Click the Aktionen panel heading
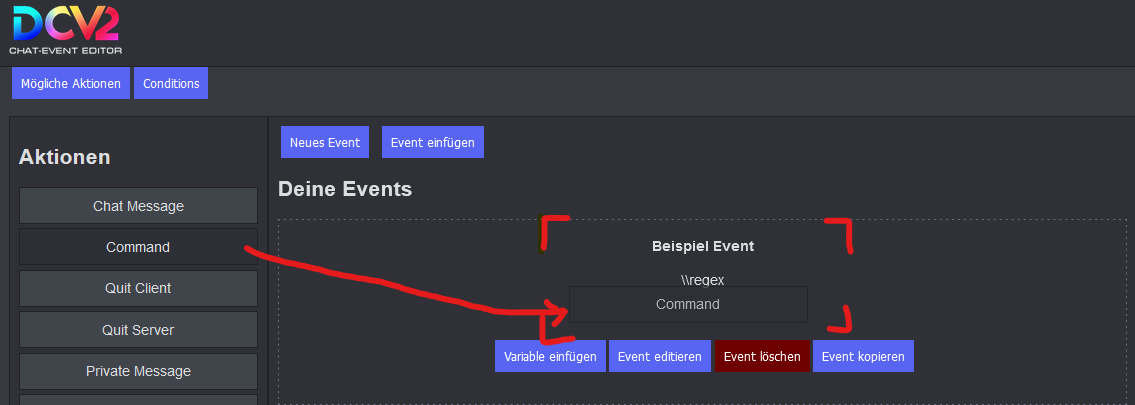 coord(64,157)
